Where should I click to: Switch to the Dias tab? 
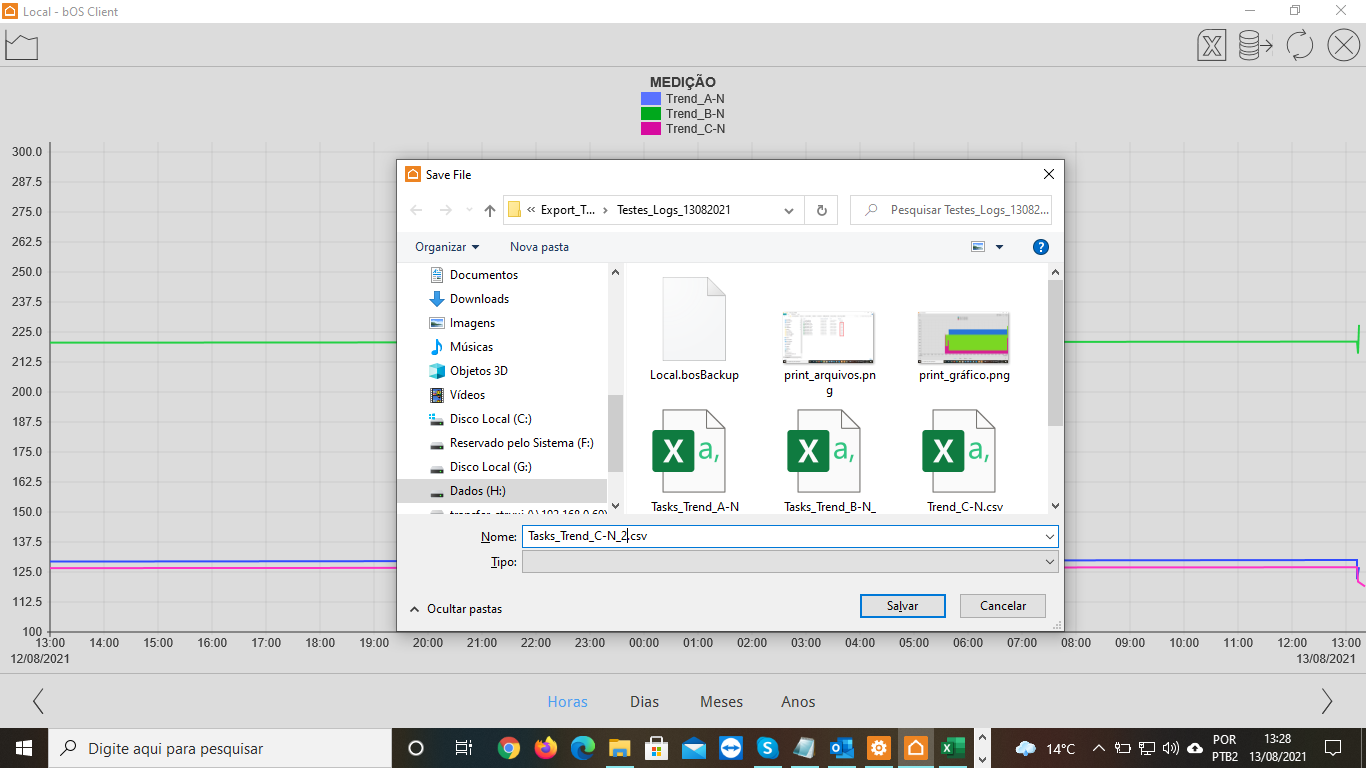[644, 702]
